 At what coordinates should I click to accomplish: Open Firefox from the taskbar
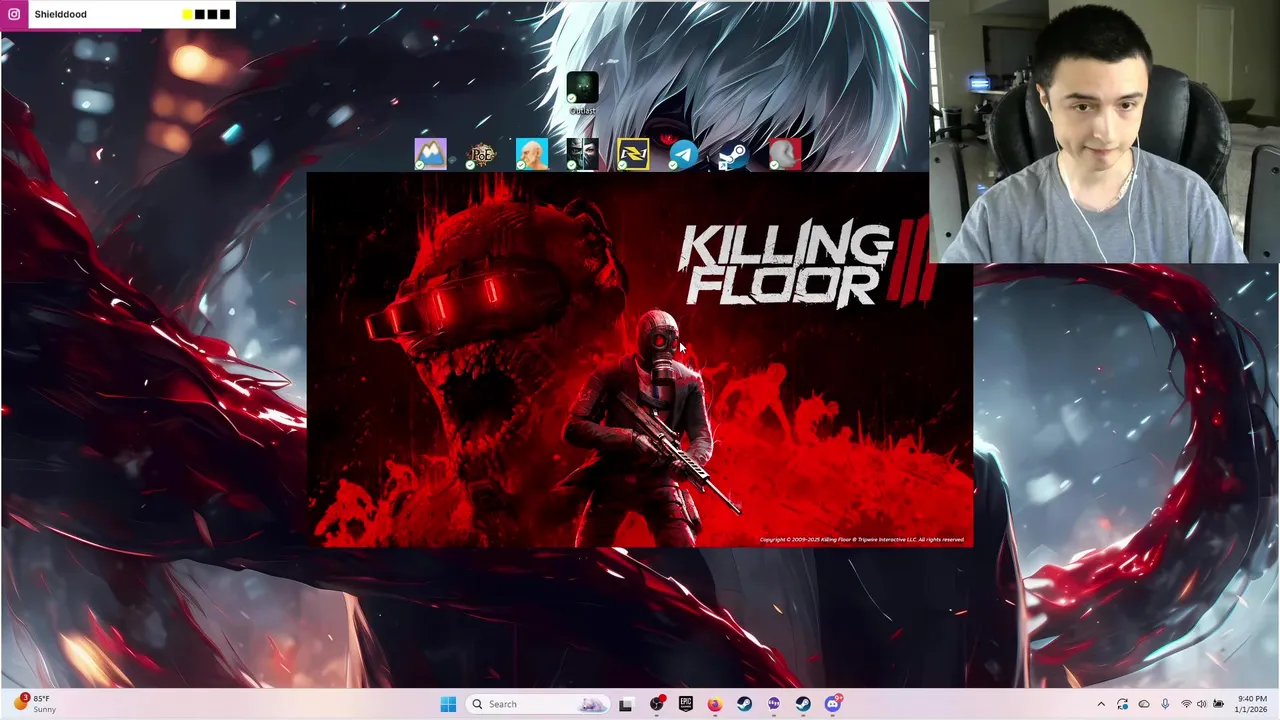714,704
